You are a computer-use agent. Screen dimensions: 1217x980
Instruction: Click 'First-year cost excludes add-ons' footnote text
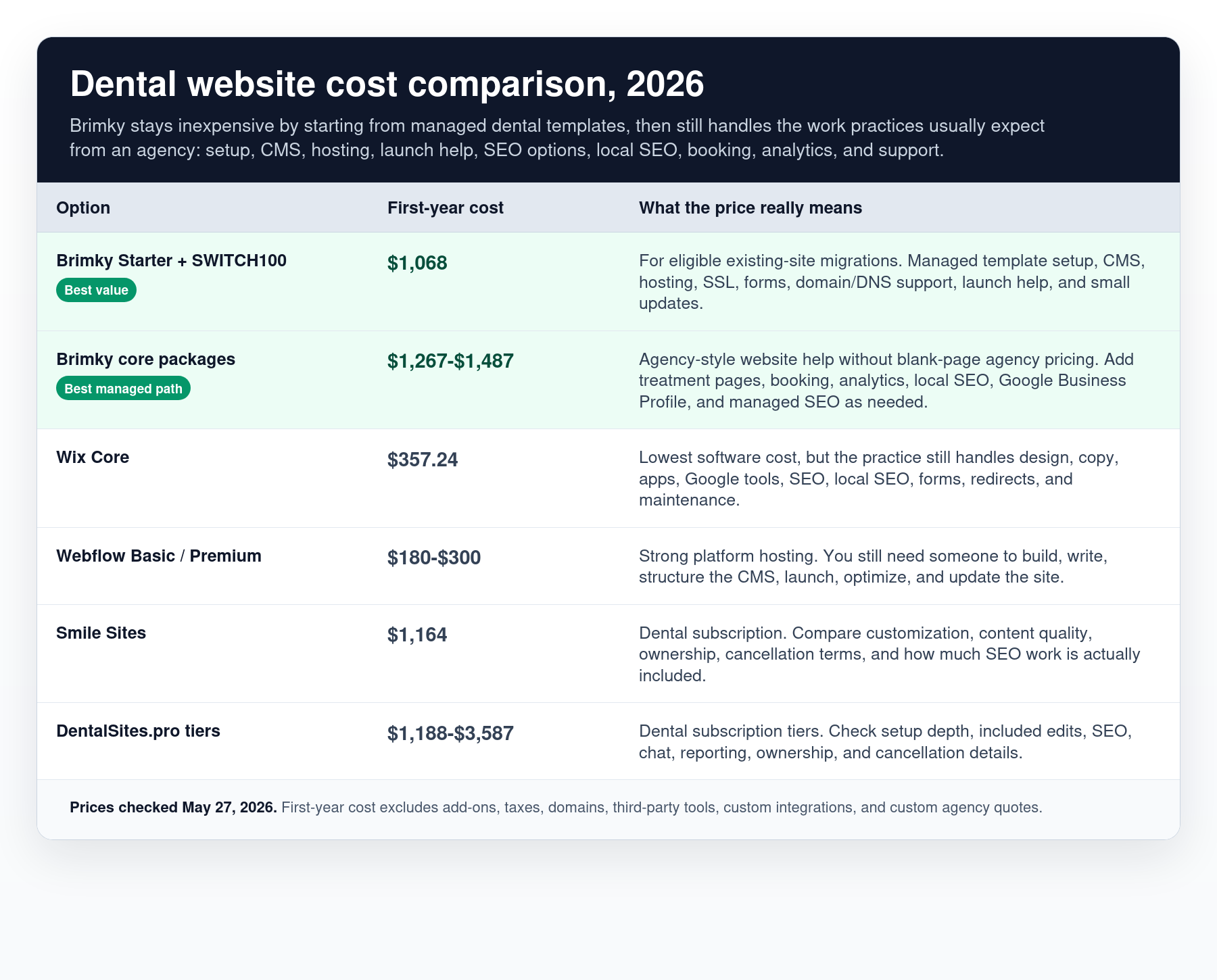662,807
